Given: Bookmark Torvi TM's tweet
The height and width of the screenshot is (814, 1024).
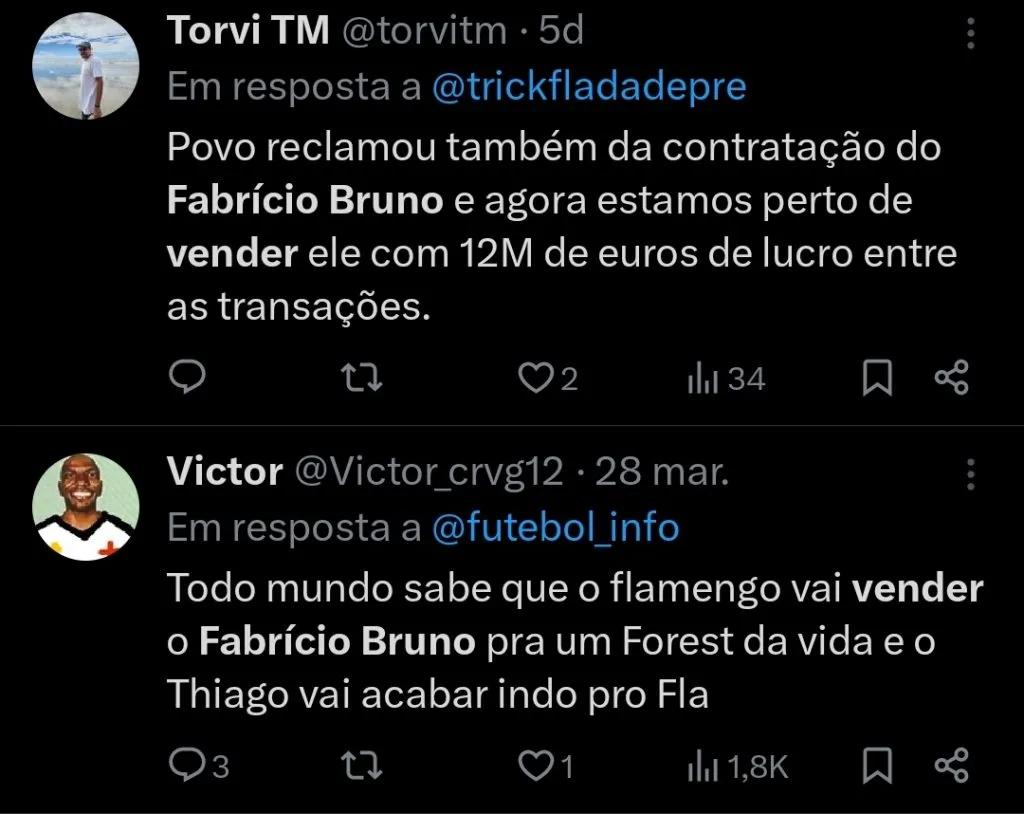Looking at the screenshot, I should point(877,378).
